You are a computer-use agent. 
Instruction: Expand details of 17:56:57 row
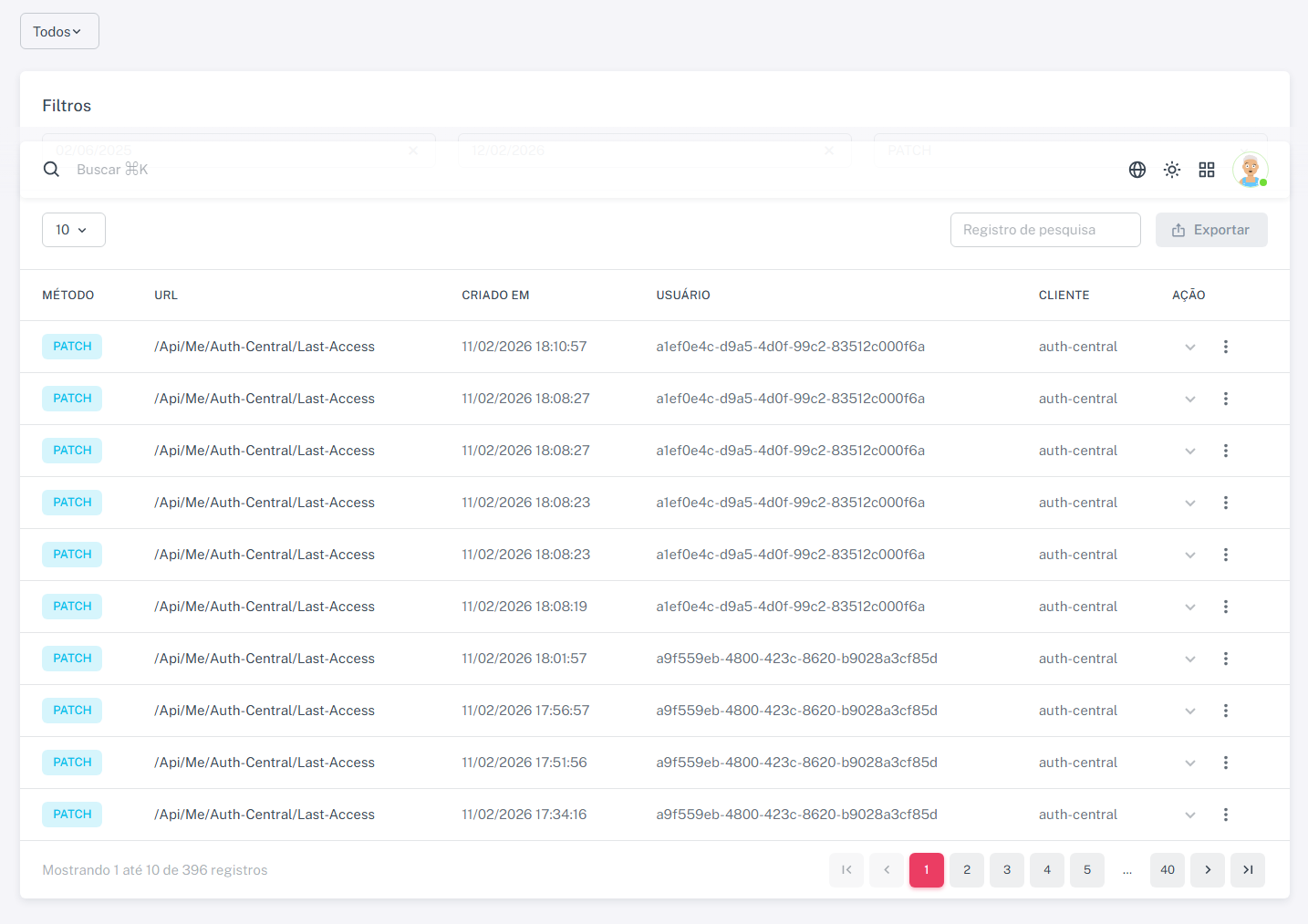point(1190,711)
